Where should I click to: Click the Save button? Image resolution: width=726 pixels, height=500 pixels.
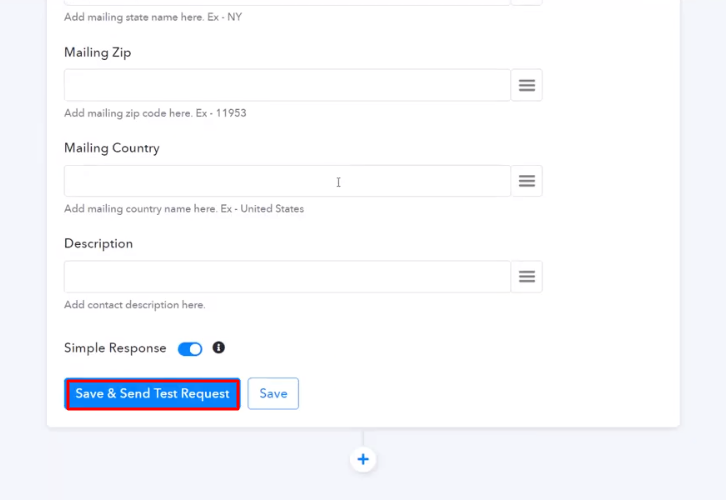[x=273, y=394]
